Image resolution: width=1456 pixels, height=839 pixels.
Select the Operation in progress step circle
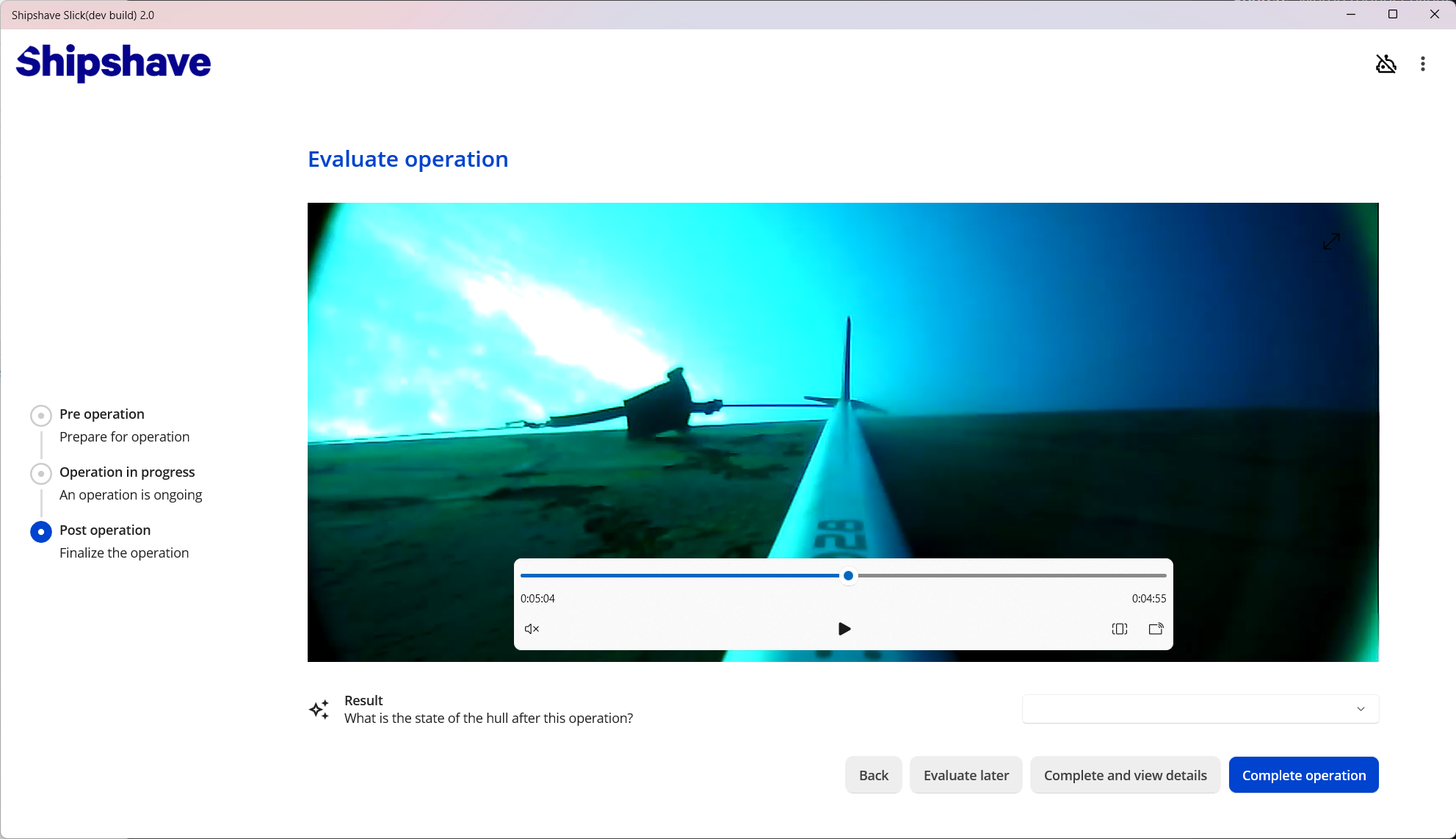41,473
